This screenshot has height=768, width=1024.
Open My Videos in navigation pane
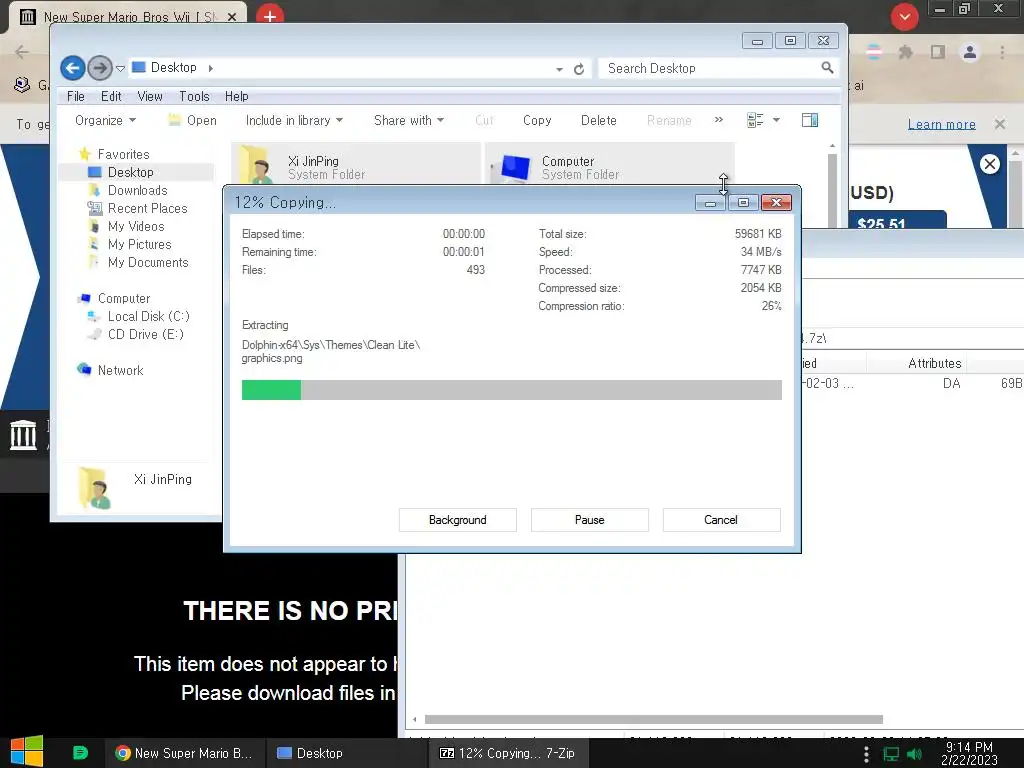coord(136,226)
